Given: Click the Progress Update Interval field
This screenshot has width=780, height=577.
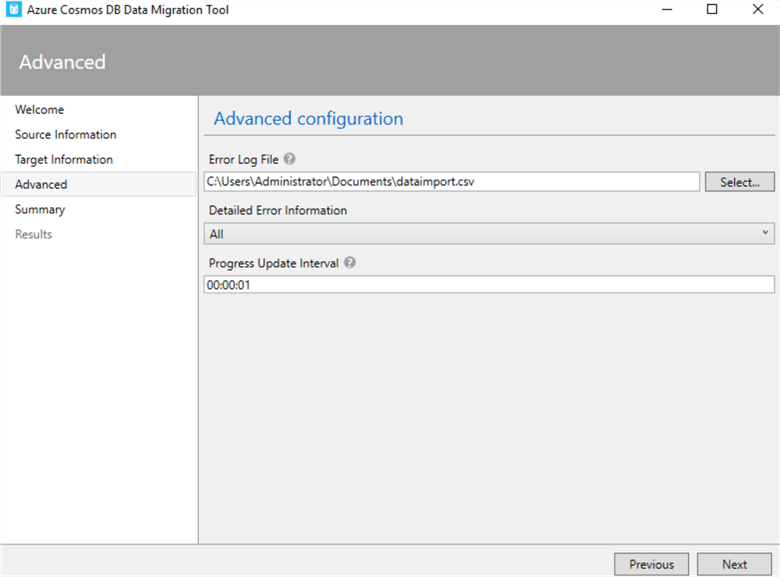Looking at the screenshot, I should coord(489,285).
